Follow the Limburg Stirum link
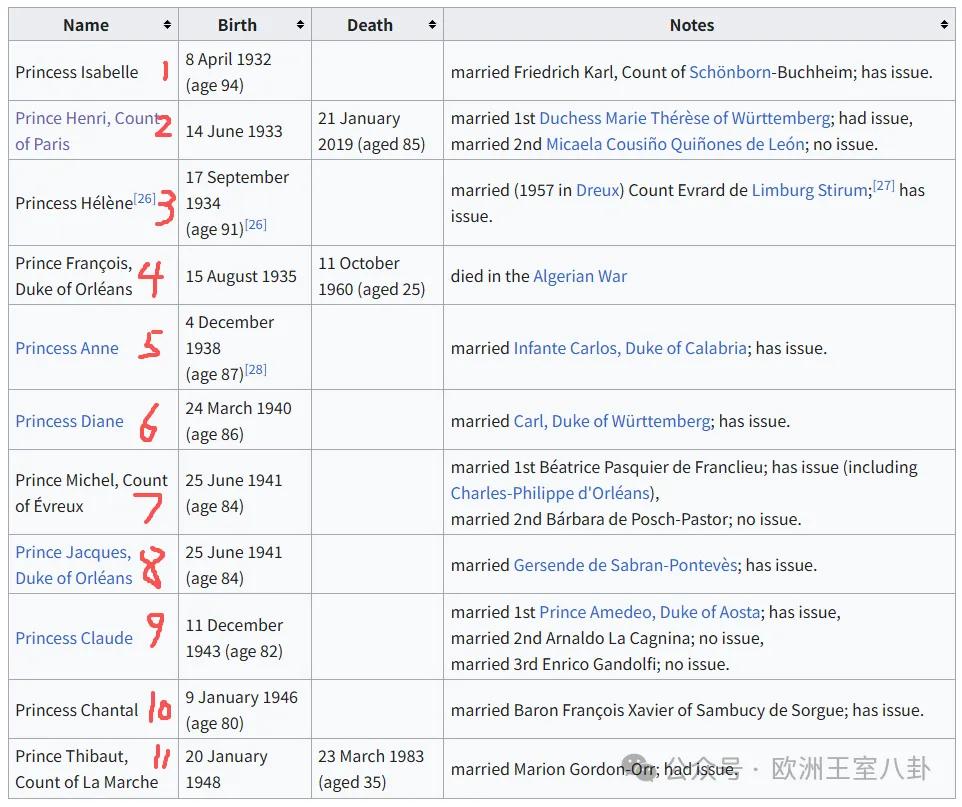Screen dimensions: 962x807 [810, 190]
